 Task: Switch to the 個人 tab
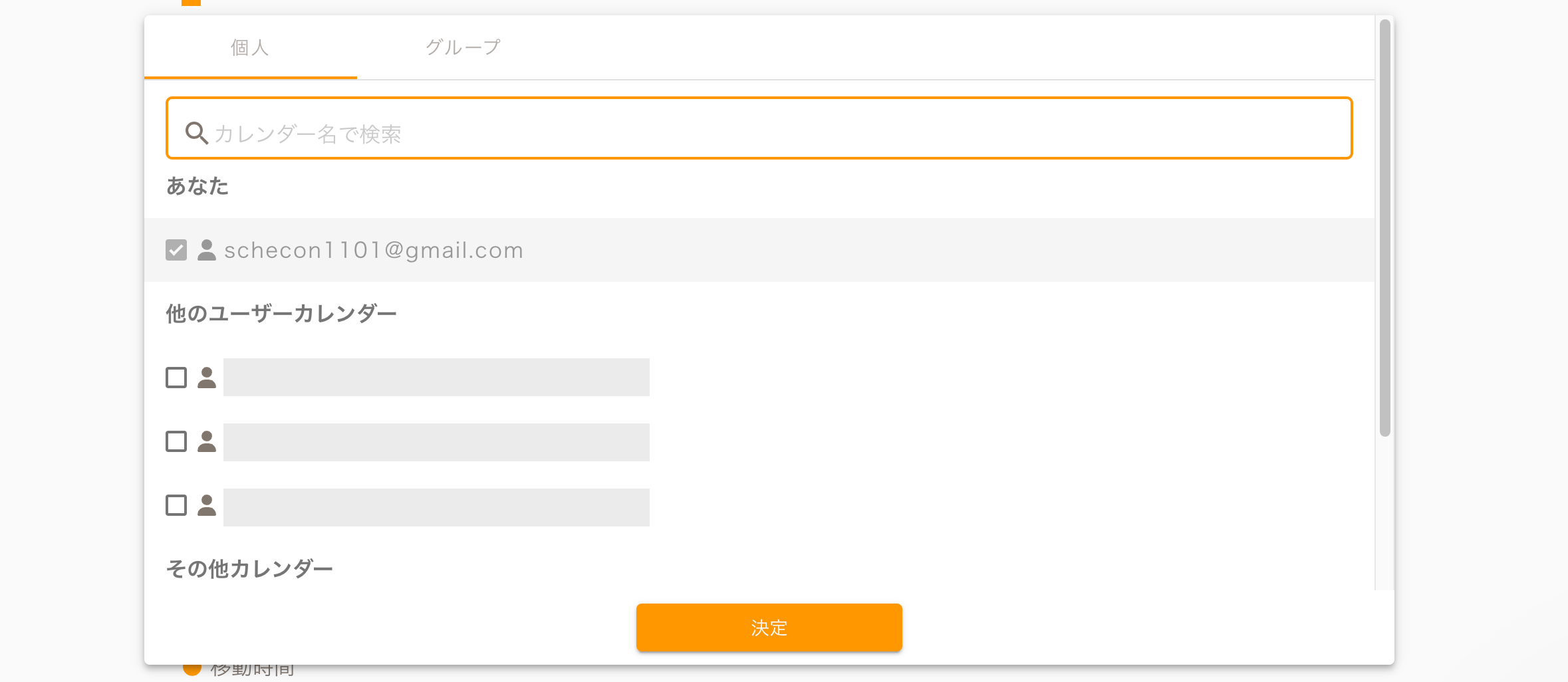[x=250, y=48]
